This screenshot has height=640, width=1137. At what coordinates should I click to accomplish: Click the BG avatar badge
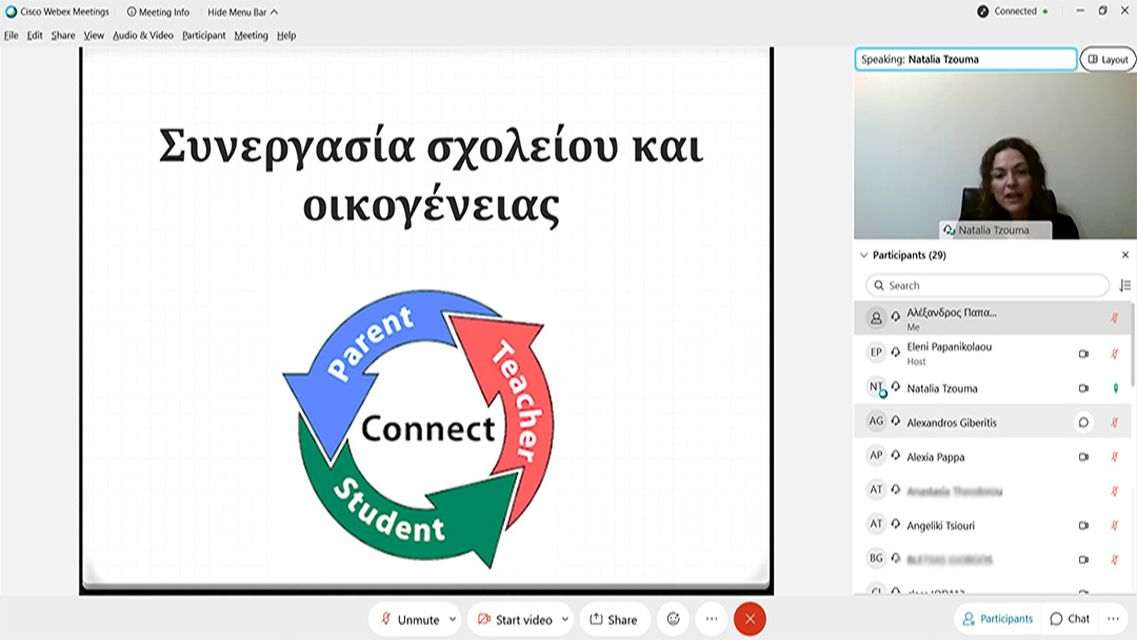pyautogui.click(x=876, y=558)
